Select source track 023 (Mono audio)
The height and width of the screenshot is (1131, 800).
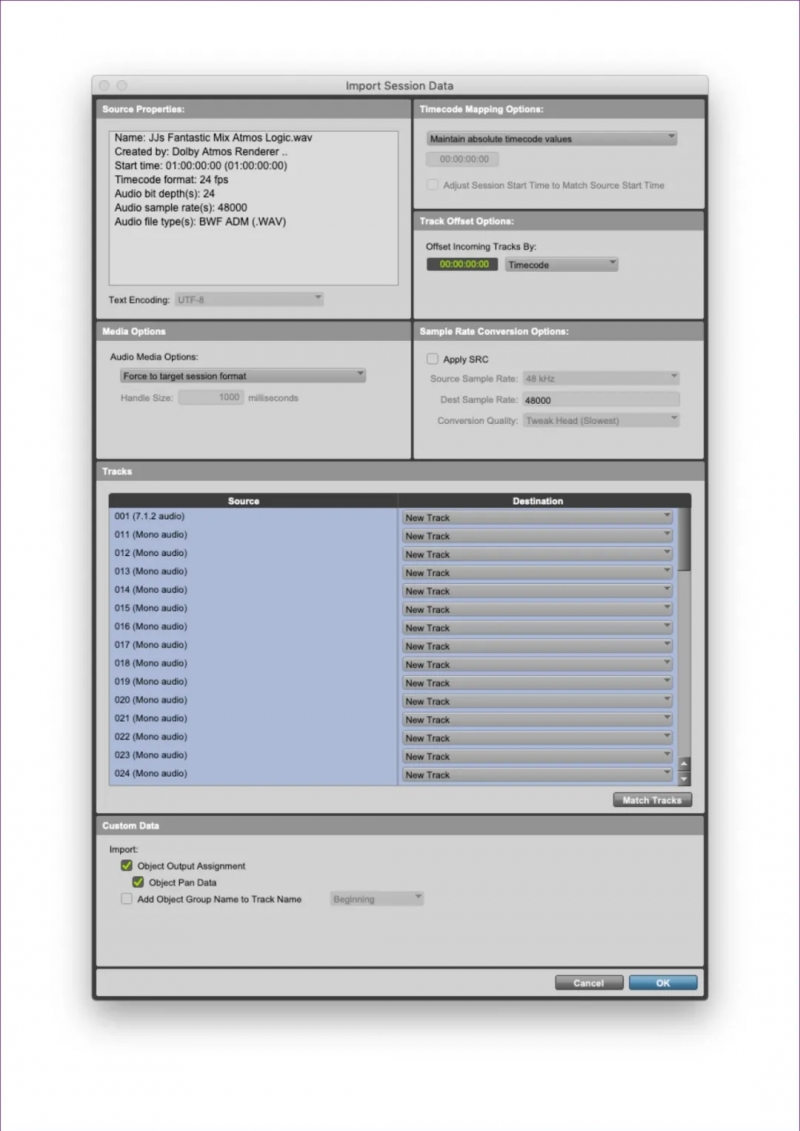click(x=253, y=755)
